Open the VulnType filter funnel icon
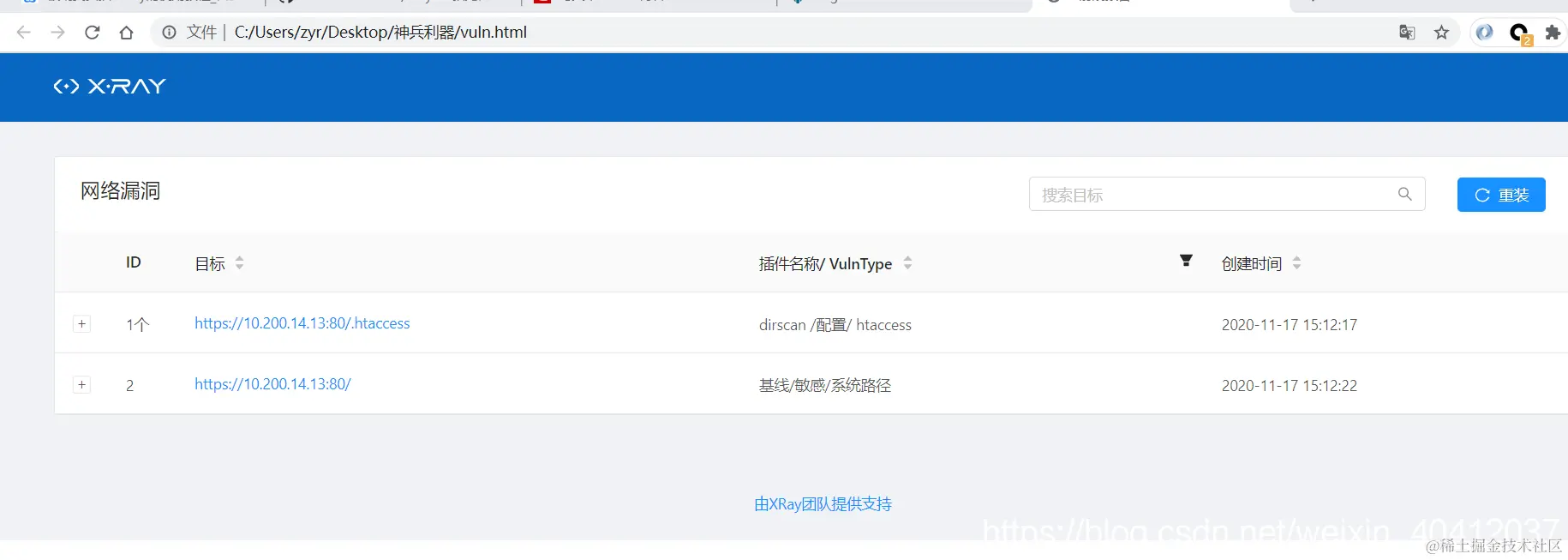Viewport: 1568px width, 560px height. click(1186, 261)
